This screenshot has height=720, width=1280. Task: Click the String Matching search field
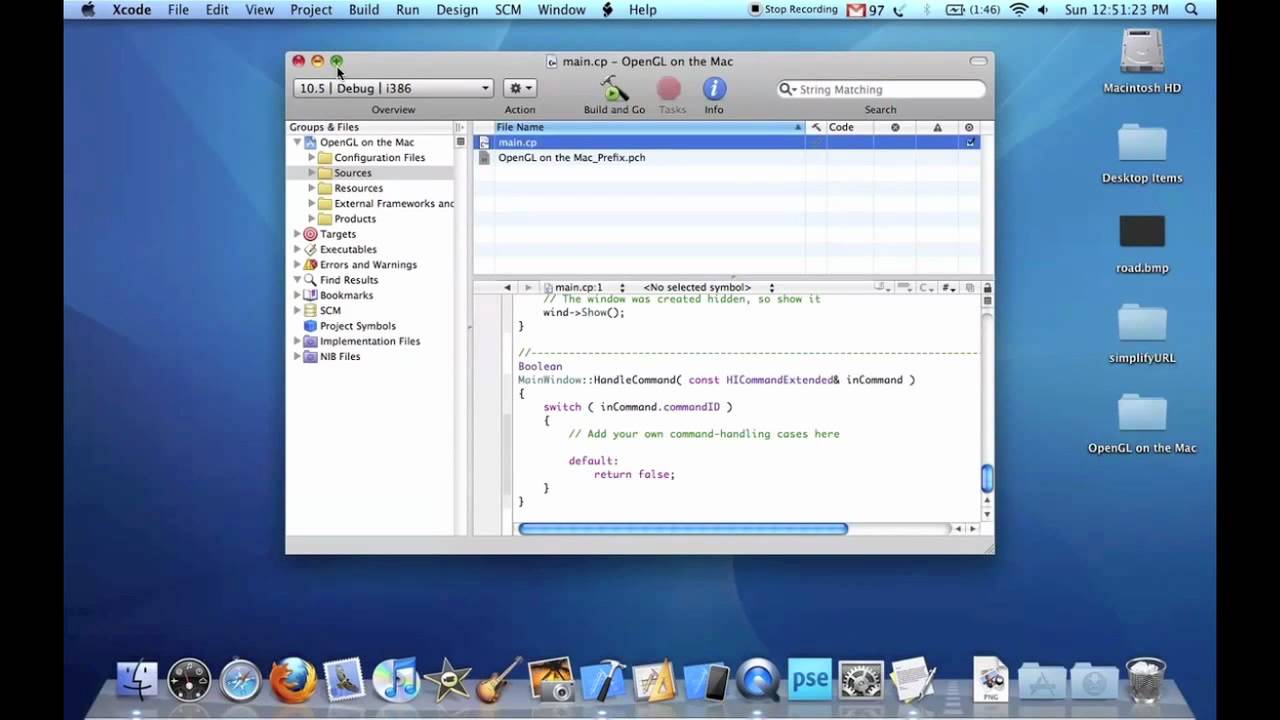coord(880,89)
